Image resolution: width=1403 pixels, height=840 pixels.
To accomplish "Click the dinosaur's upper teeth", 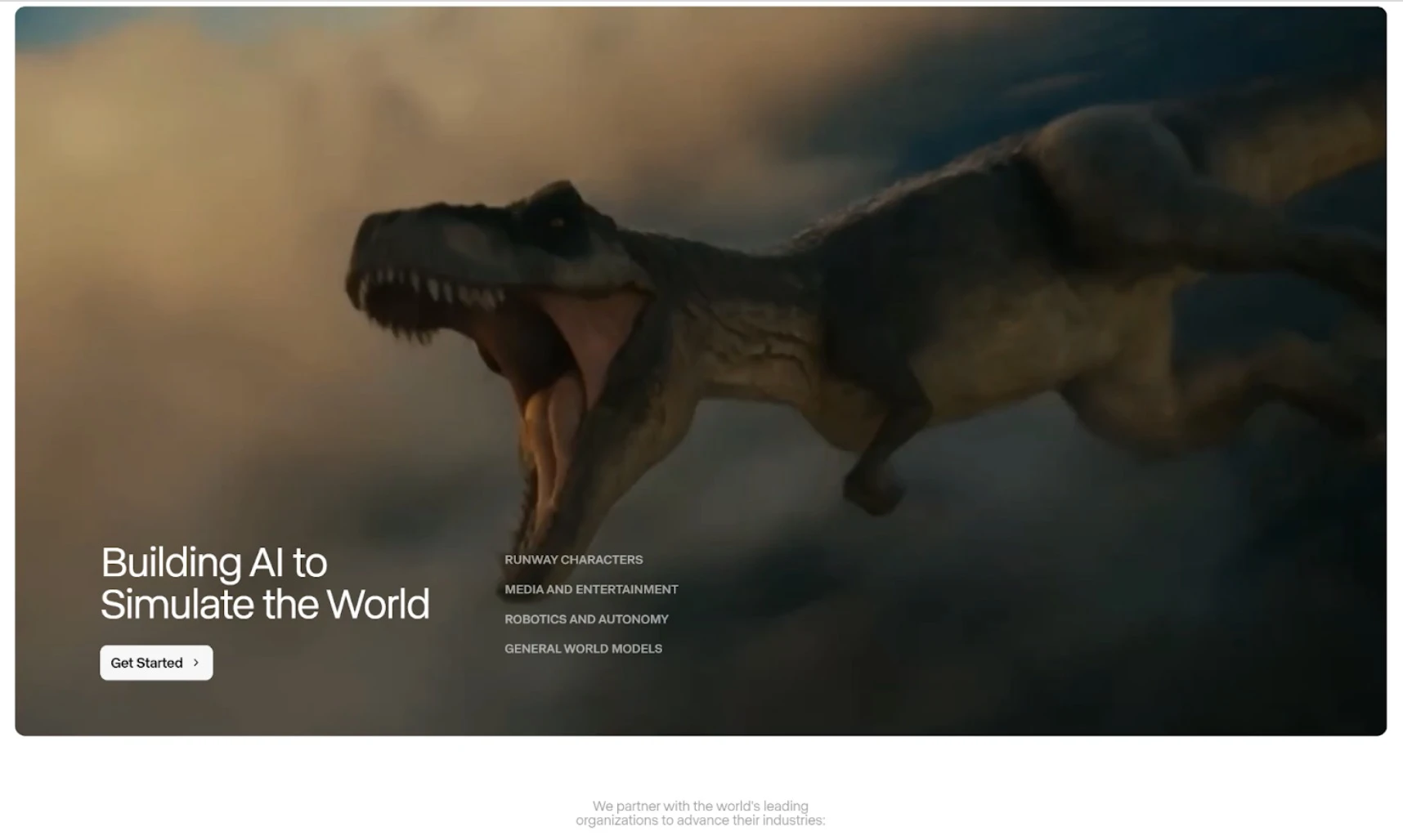I will click(433, 288).
